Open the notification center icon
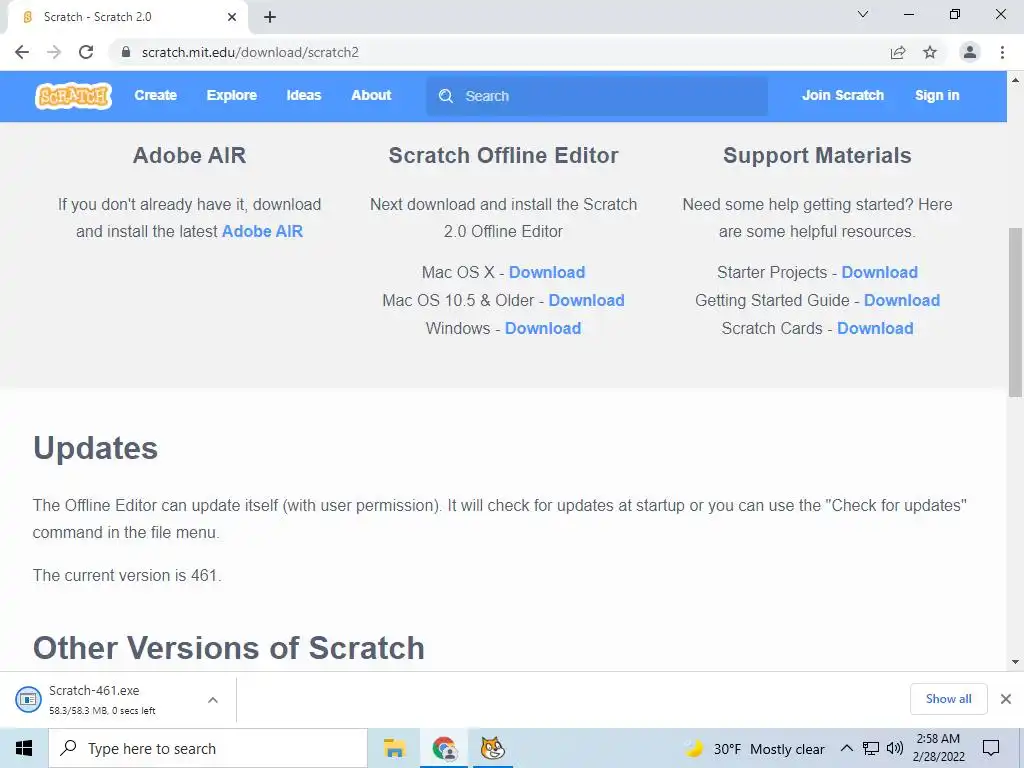Screen dimensions: 1024x768 point(991,748)
